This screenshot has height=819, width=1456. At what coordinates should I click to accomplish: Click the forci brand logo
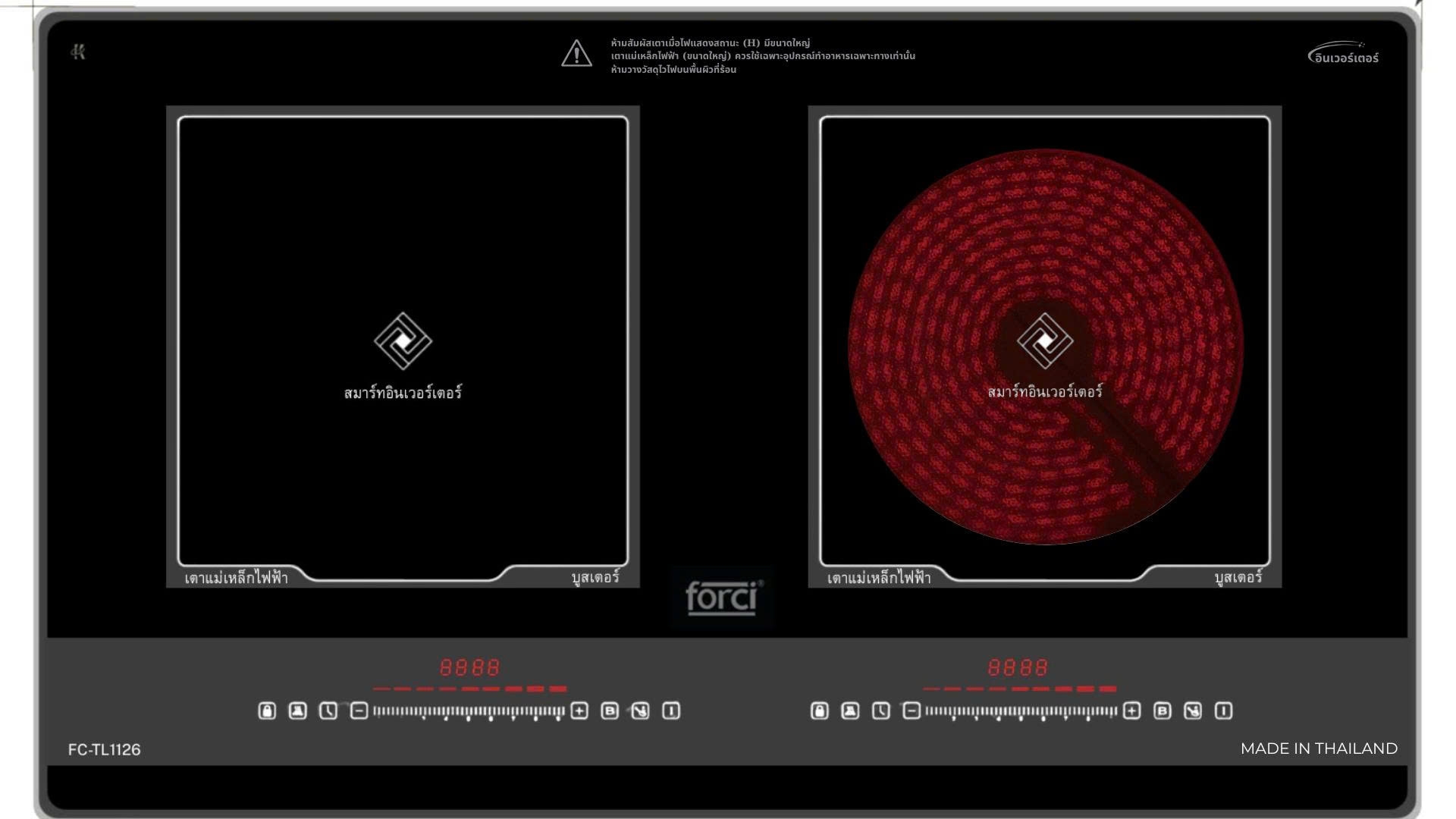(722, 598)
